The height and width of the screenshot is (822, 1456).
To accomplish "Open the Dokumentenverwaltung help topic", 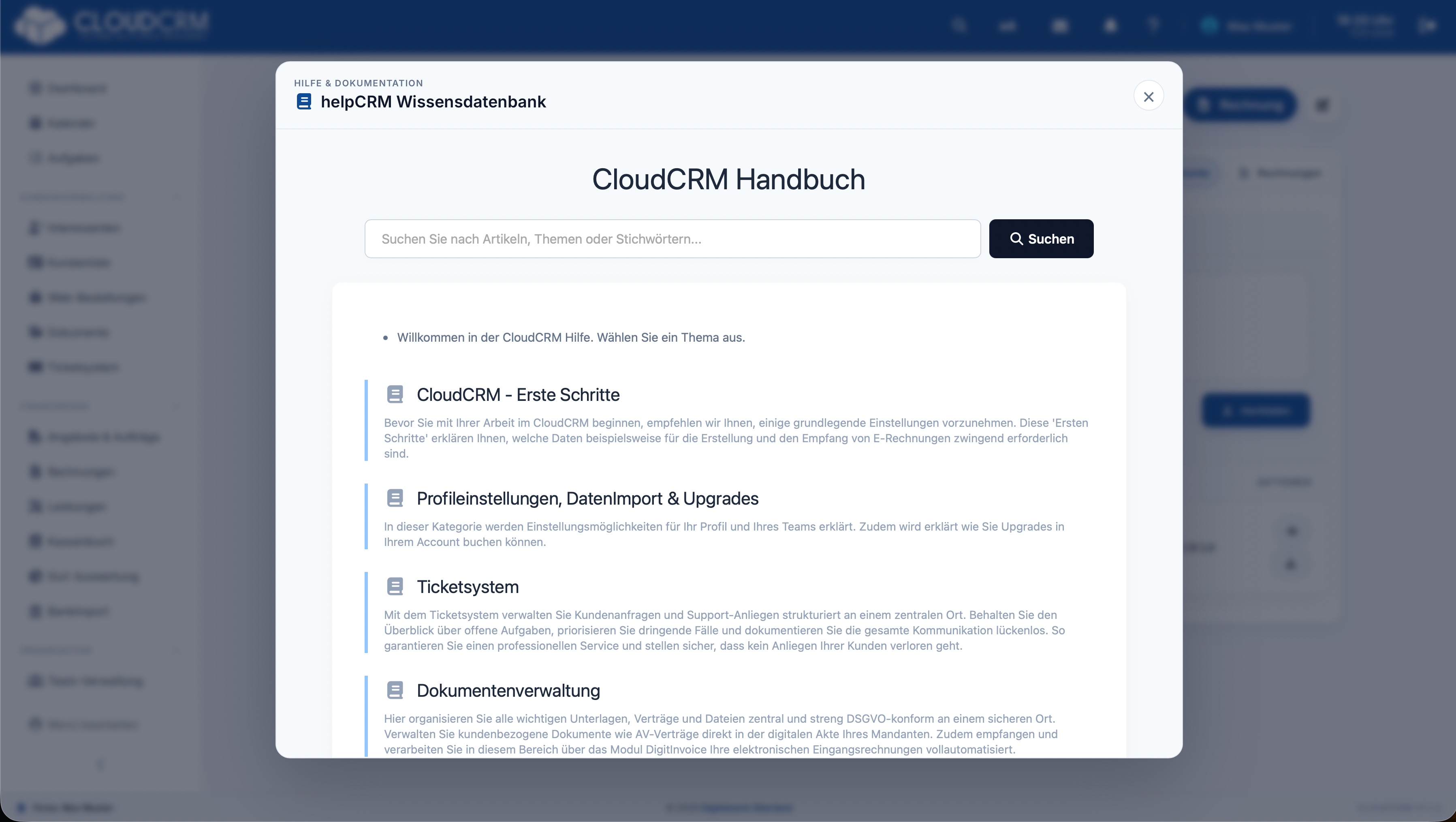I will click(508, 690).
